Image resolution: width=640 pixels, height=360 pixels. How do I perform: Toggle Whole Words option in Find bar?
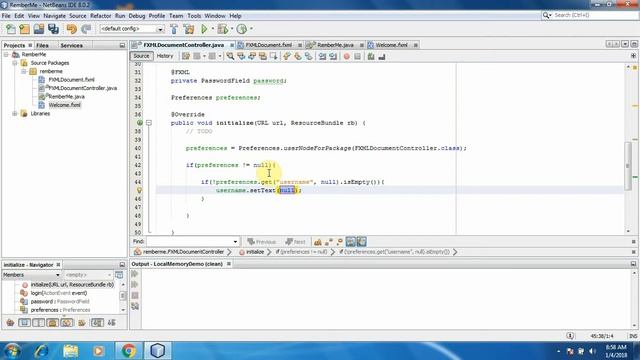point(329,242)
